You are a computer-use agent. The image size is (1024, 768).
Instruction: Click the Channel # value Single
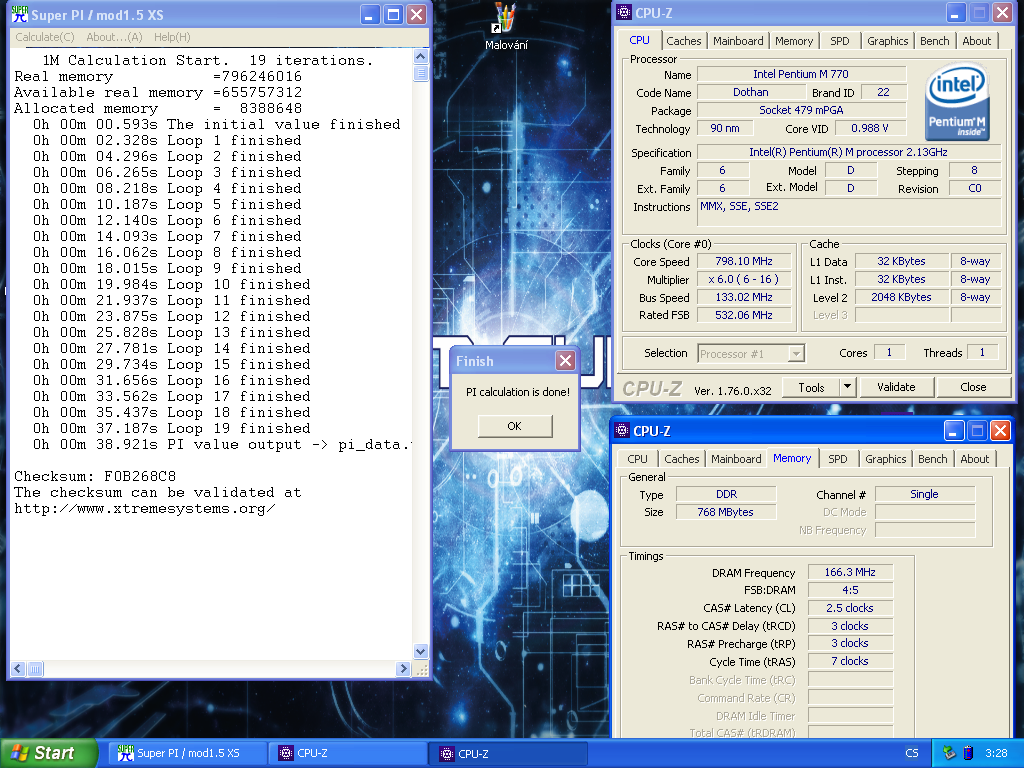point(924,494)
